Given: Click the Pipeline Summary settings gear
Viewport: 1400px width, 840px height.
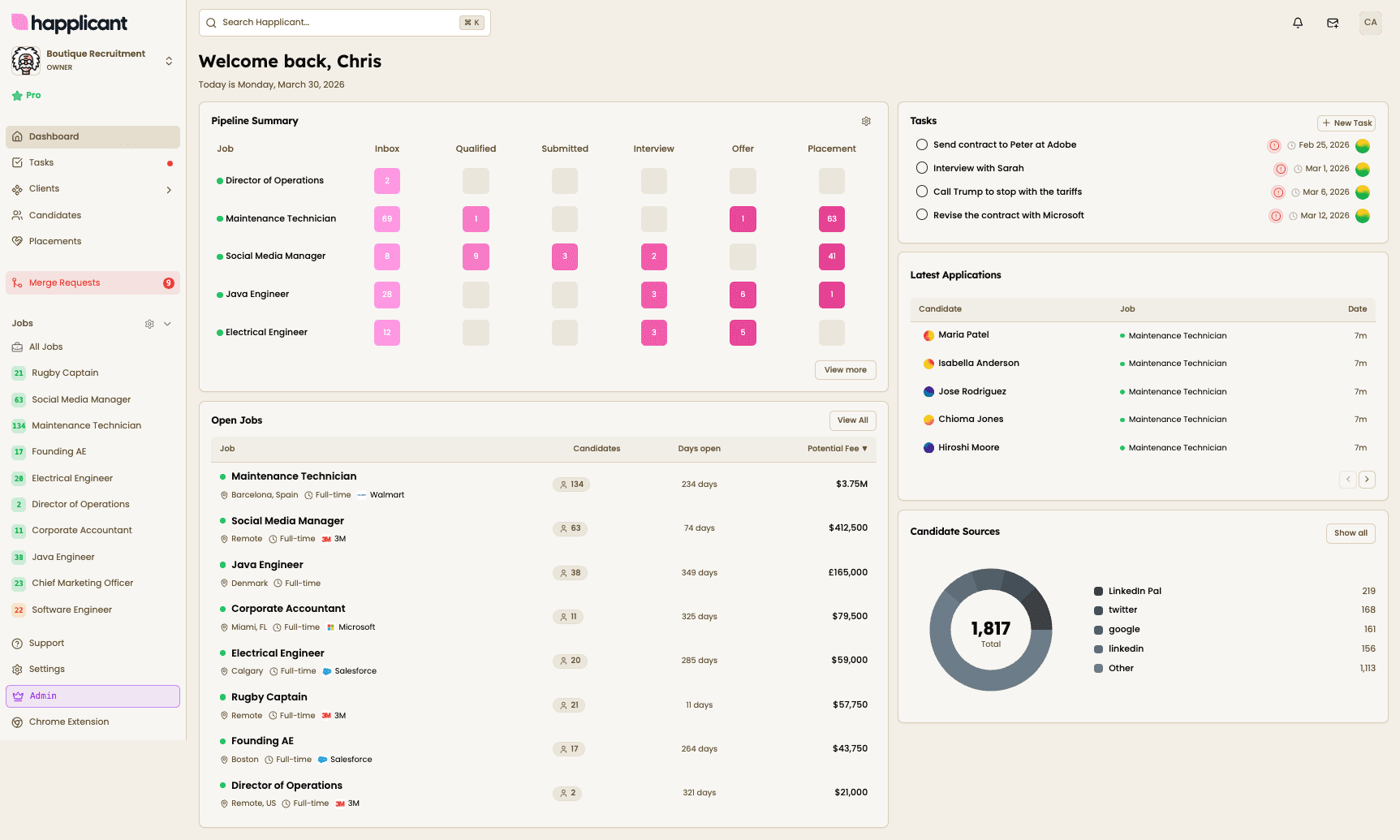Looking at the screenshot, I should click(866, 121).
